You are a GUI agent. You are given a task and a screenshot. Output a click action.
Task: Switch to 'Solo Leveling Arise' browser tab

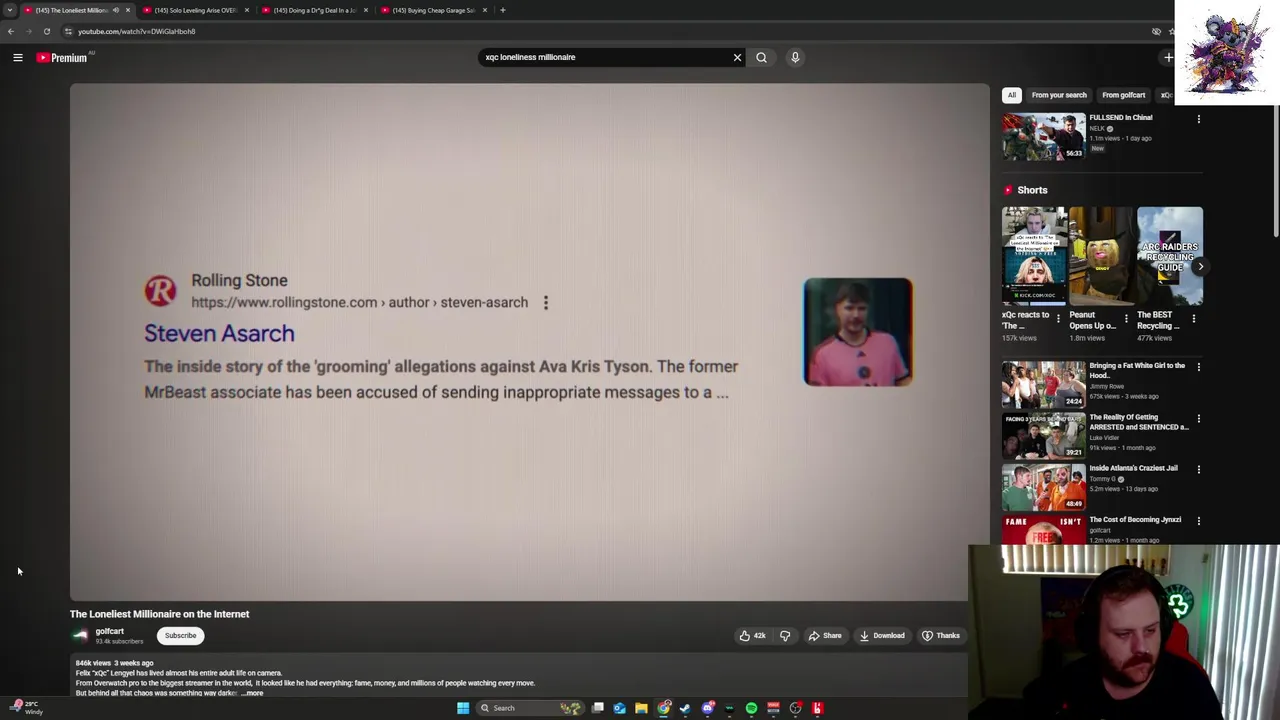pos(195,10)
